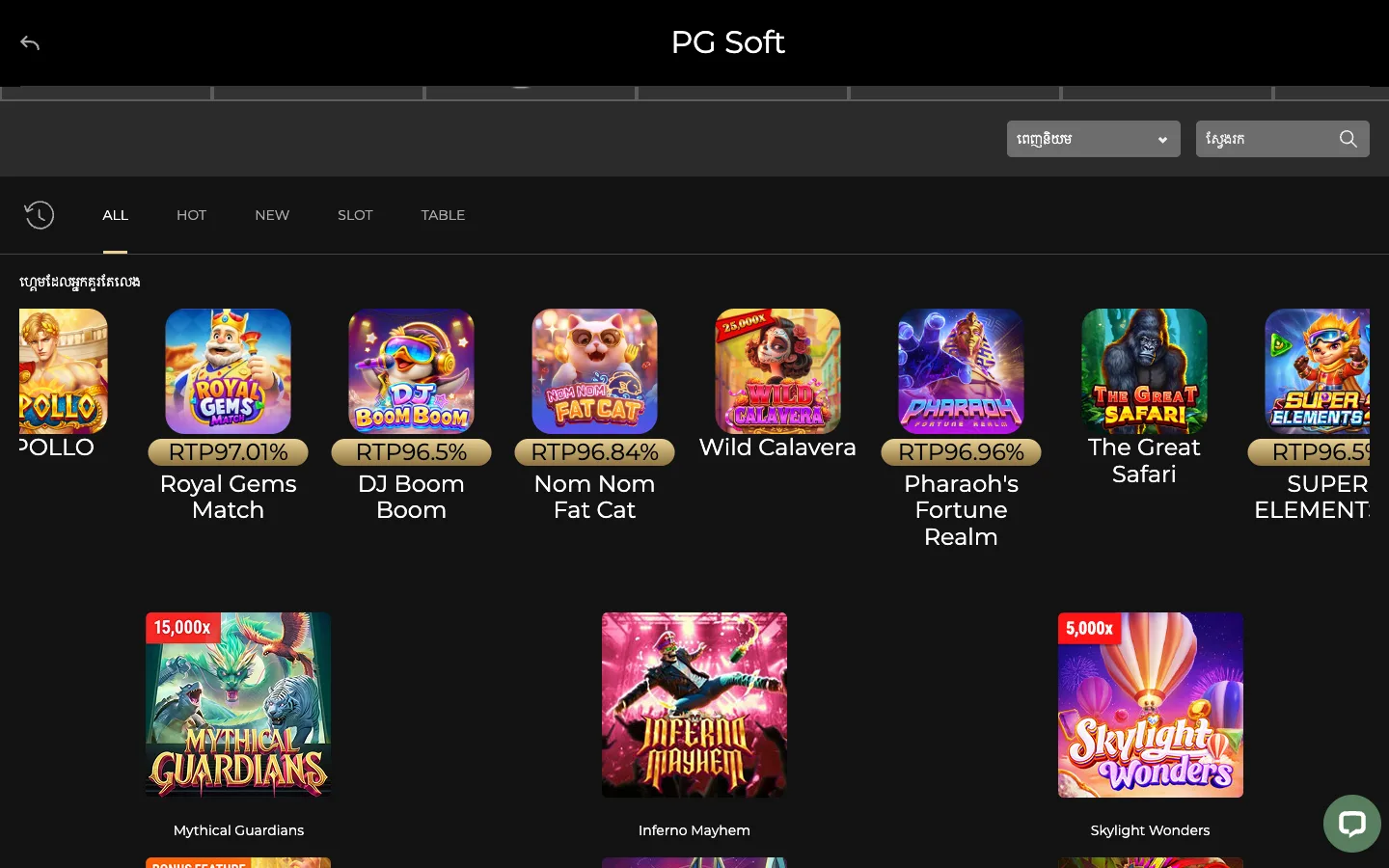This screenshot has width=1389, height=868.
Task: Open the Skylight Wonders thumbnail
Action: [x=1150, y=705]
